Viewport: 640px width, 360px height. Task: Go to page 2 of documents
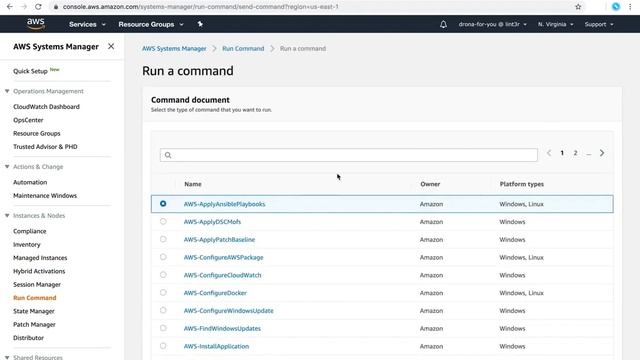click(x=575, y=153)
